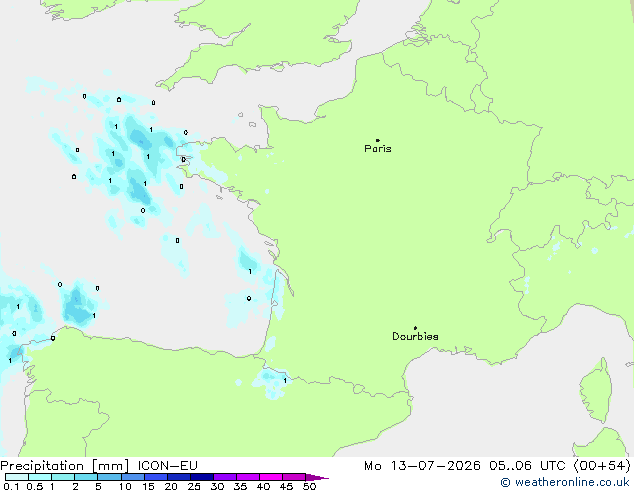The width and height of the screenshot is (634, 490).
Task: Select the dot marker above Paris
Action: (x=378, y=140)
